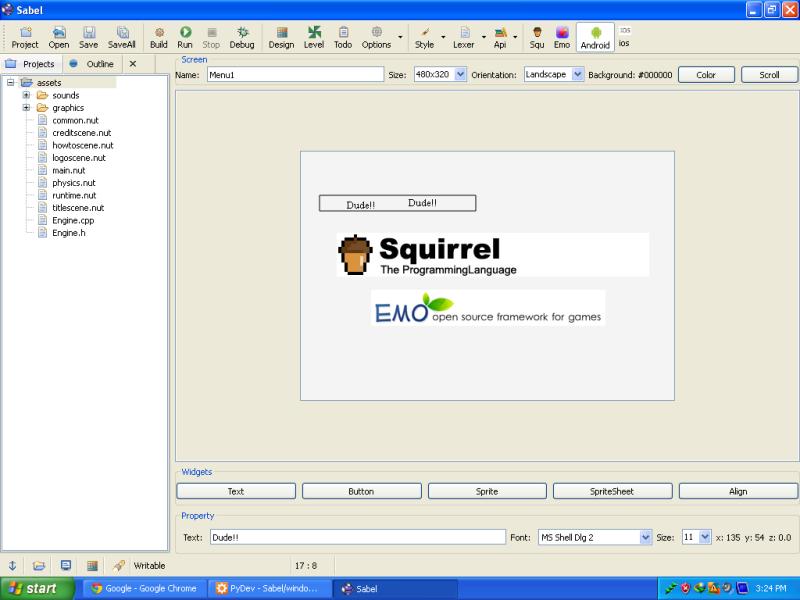Viewport: 800px width, 600px height.
Task: Open the Todo list icon
Action: [343, 38]
